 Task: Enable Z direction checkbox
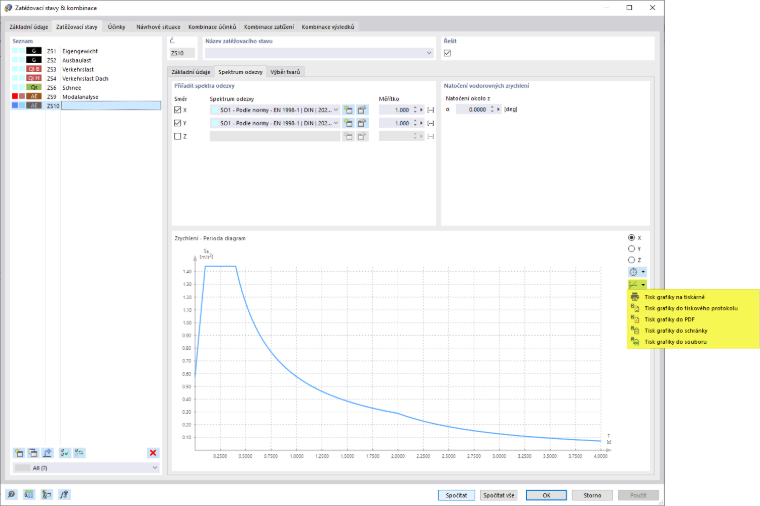click(x=177, y=136)
